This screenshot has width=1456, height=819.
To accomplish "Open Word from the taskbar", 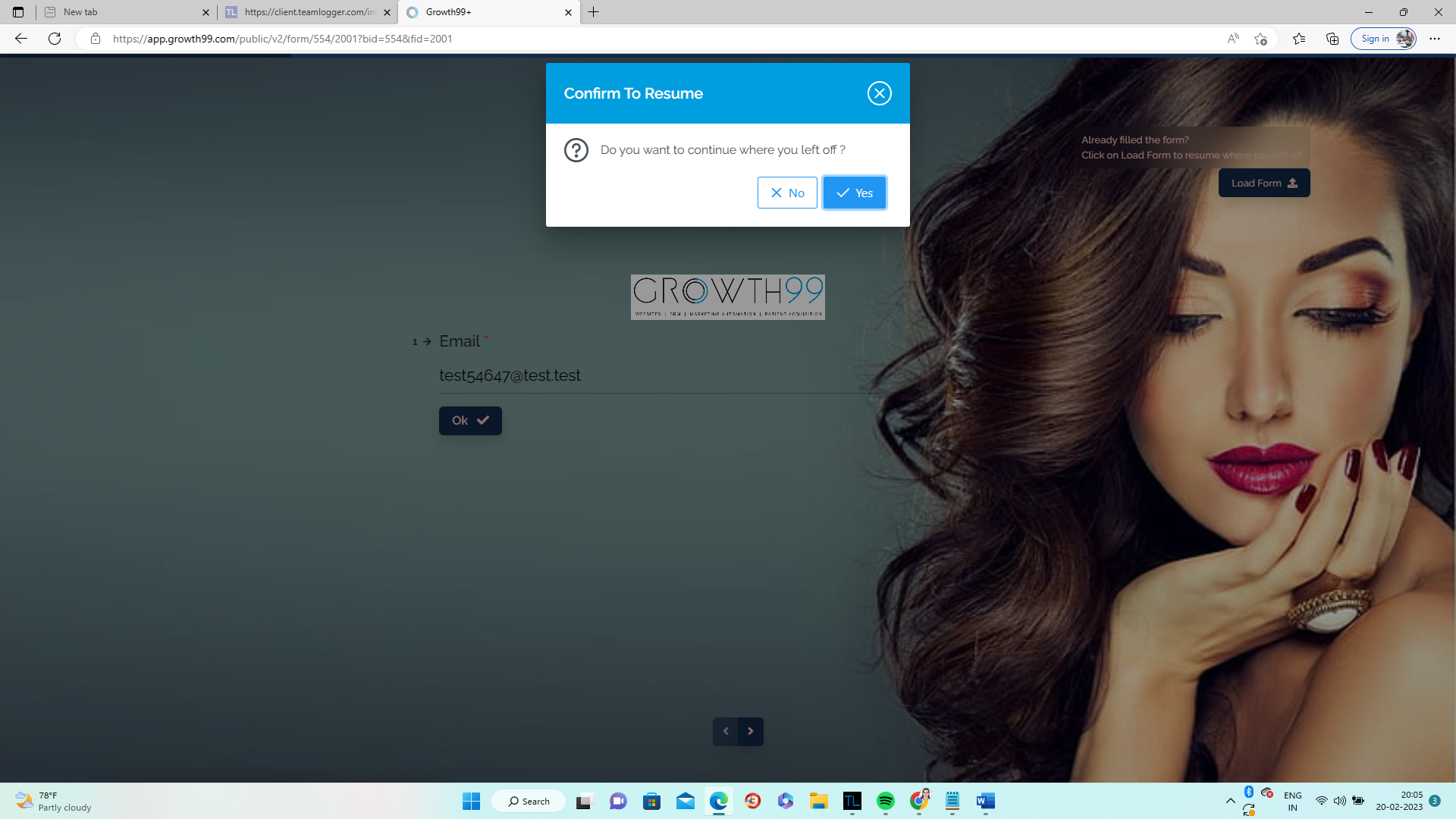I will [985, 801].
